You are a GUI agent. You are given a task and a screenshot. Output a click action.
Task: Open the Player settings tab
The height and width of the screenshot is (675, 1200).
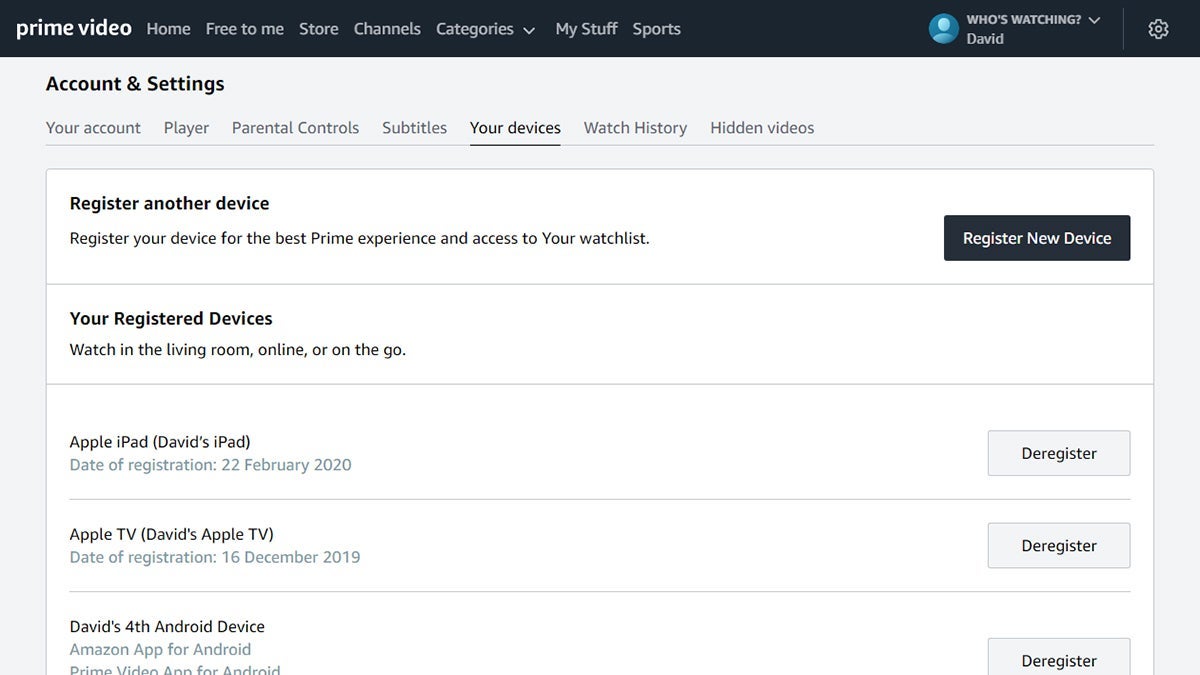point(186,127)
